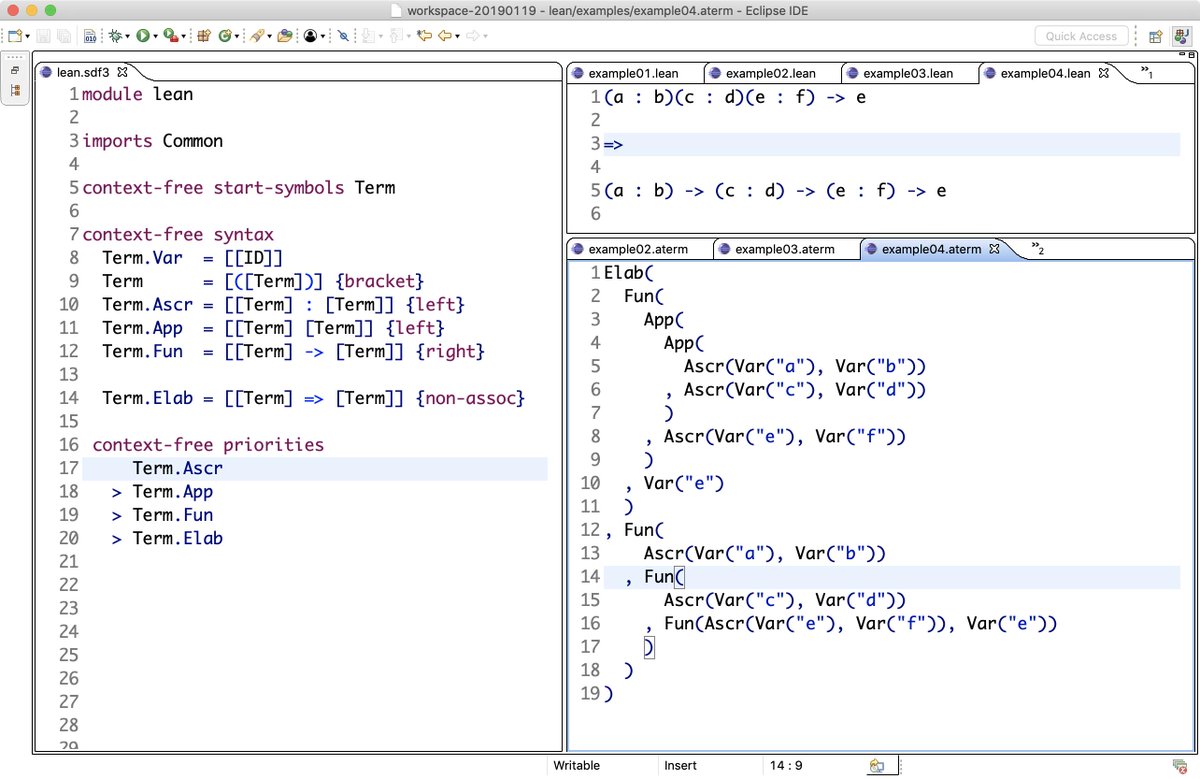Screen dimensions: 1200x779
Task: Click the New Java Package icon
Action: point(204,36)
